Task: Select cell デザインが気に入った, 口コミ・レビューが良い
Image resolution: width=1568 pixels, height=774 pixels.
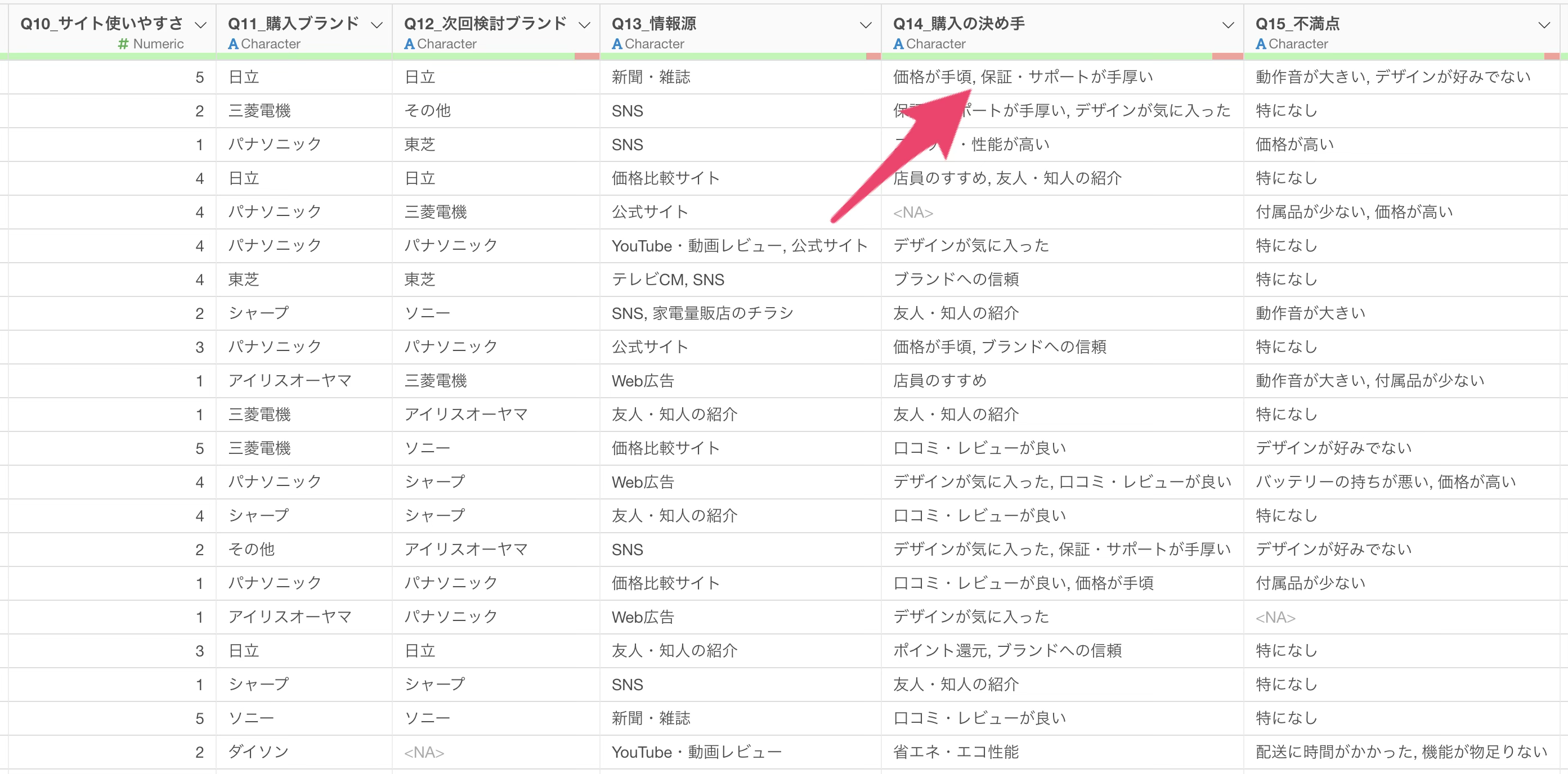Action: [x=1062, y=483]
